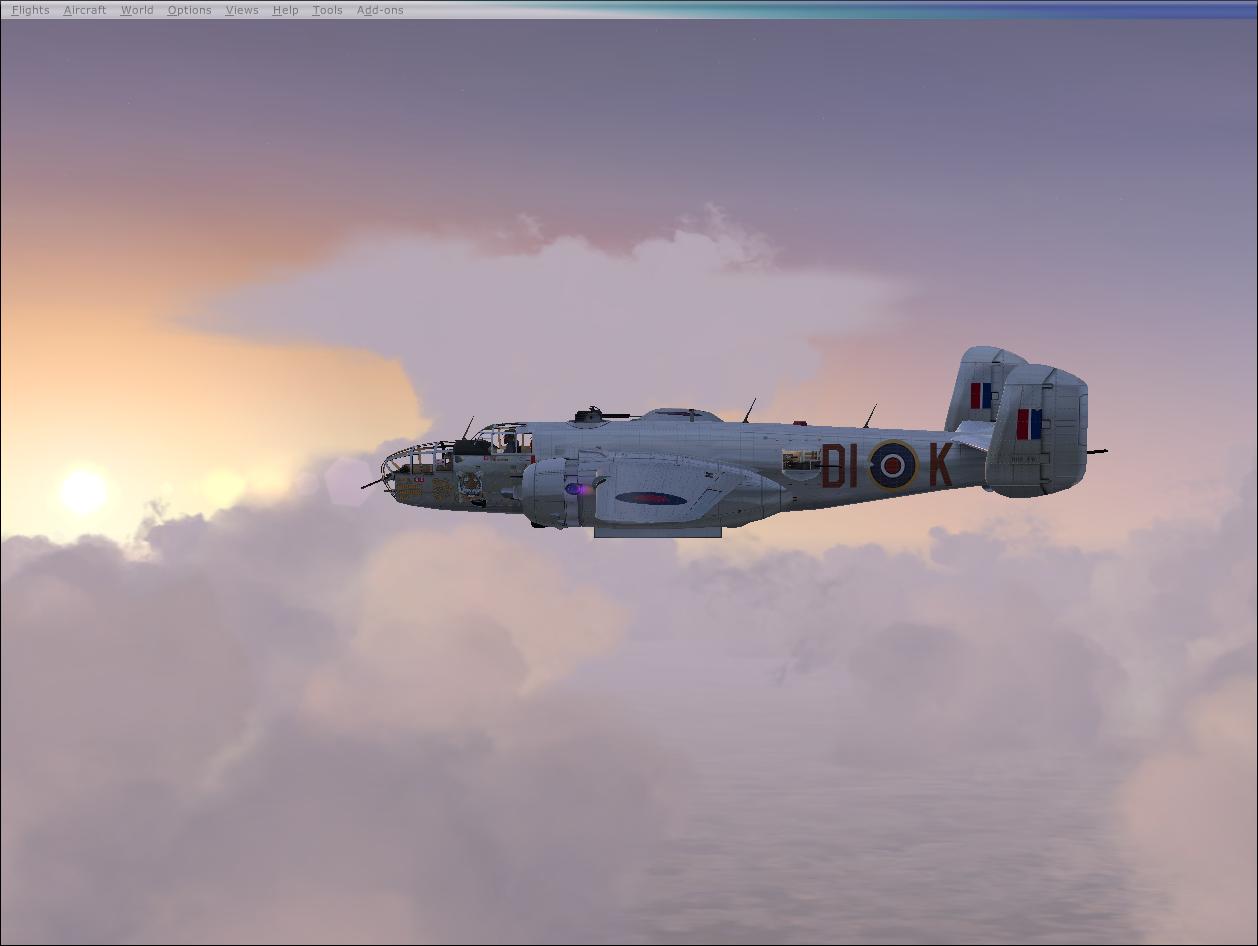Expand the Options menu
Screen dimensions: 1258x946
[x=189, y=10]
